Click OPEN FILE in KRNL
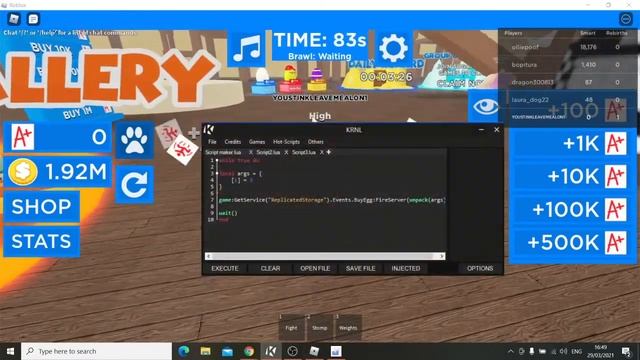The height and width of the screenshot is (360, 640). click(x=315, y=268)
